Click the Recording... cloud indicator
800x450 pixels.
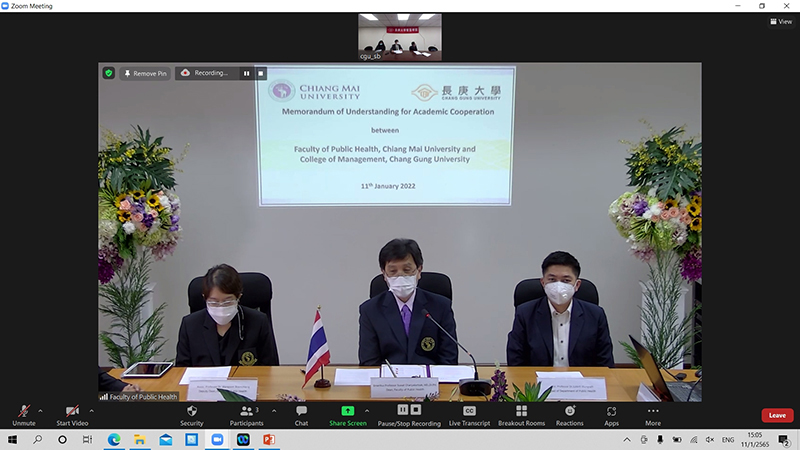click(205, 73)
